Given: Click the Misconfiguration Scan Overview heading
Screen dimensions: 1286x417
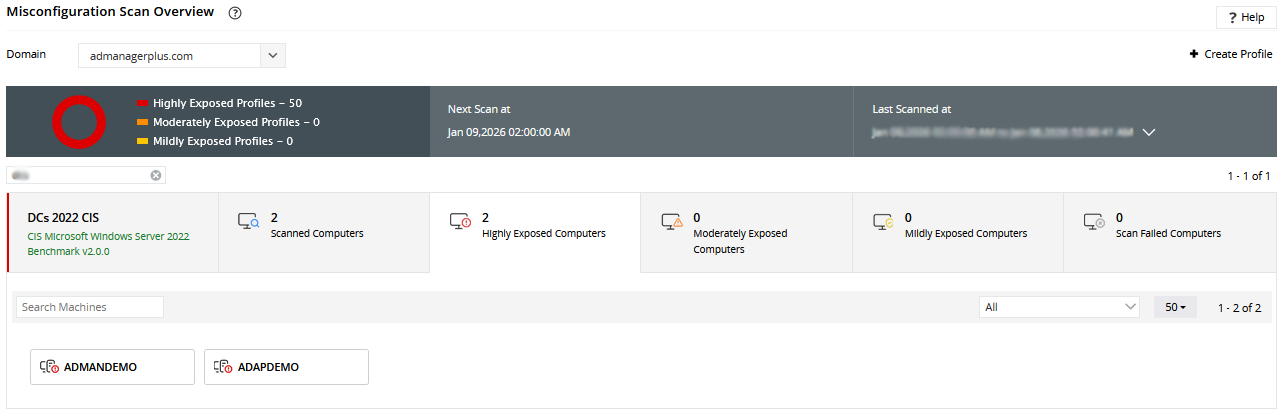Looking at the screenshot, I should click(110, 12).
